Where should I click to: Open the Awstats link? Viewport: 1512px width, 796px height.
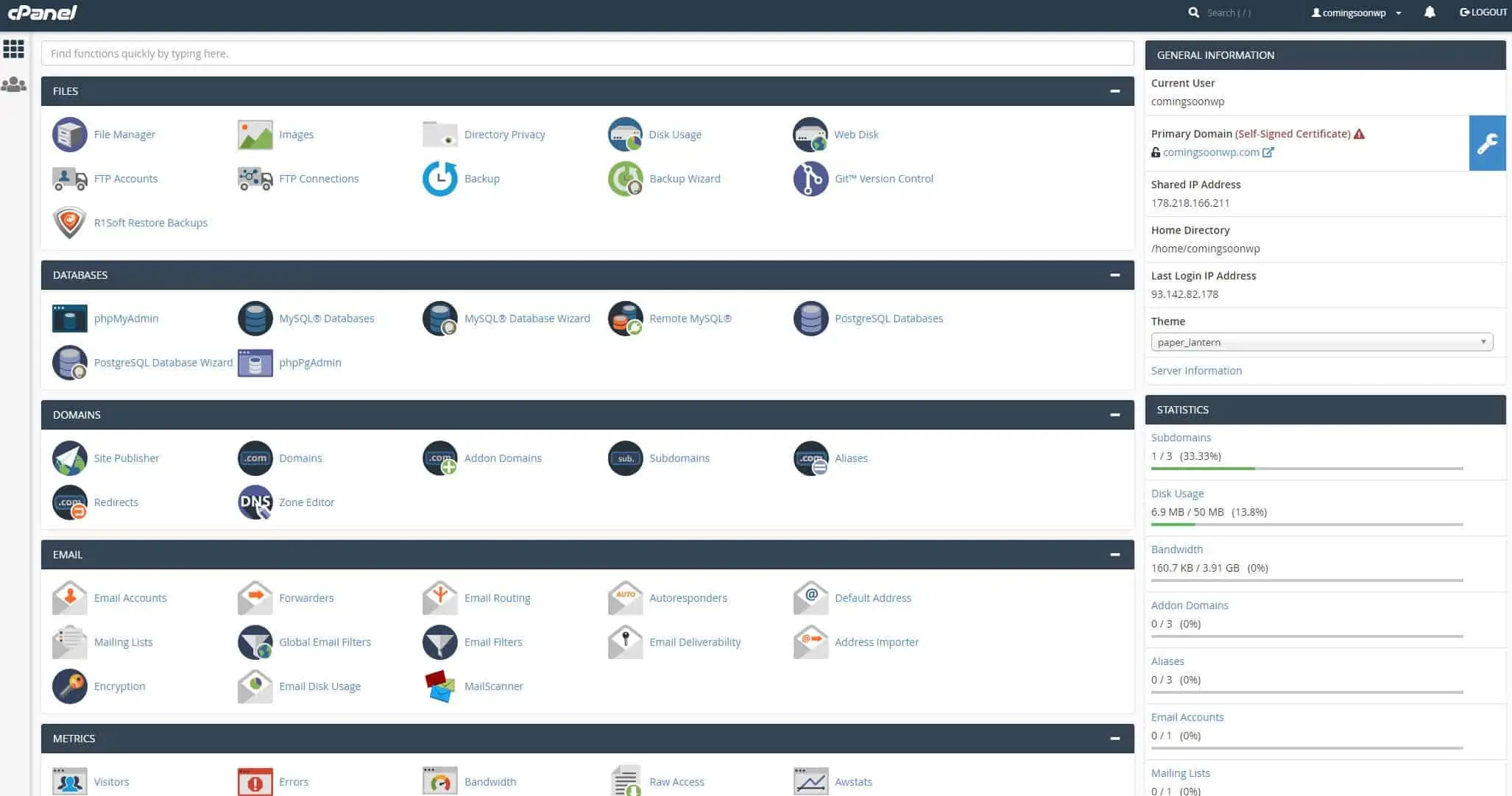(x=853, y=782)
